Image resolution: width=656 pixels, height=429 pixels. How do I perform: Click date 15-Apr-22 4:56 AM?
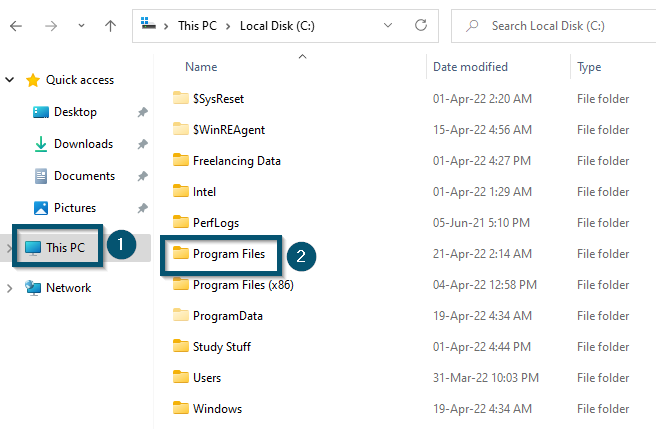click(x=482, y=130)
